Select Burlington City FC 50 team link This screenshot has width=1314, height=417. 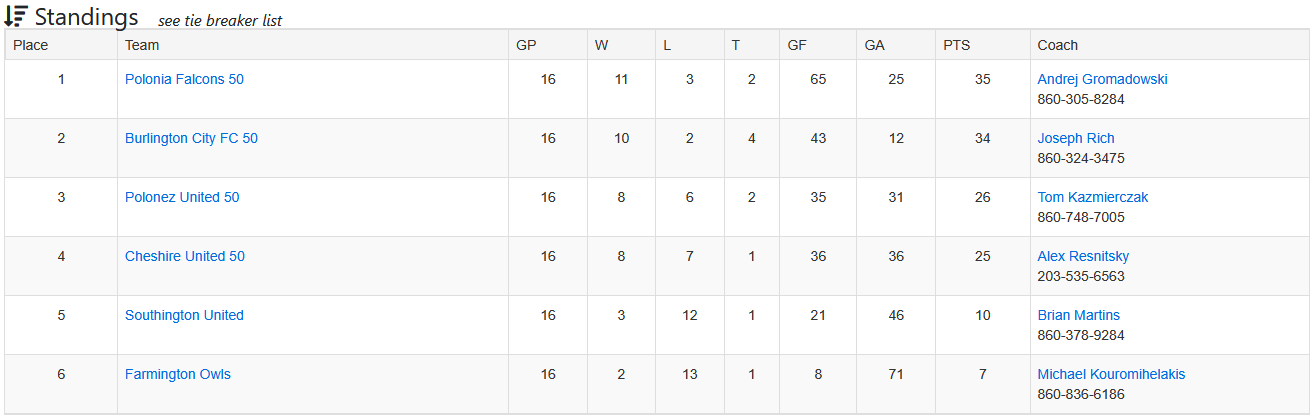click(x=191, y=138)
